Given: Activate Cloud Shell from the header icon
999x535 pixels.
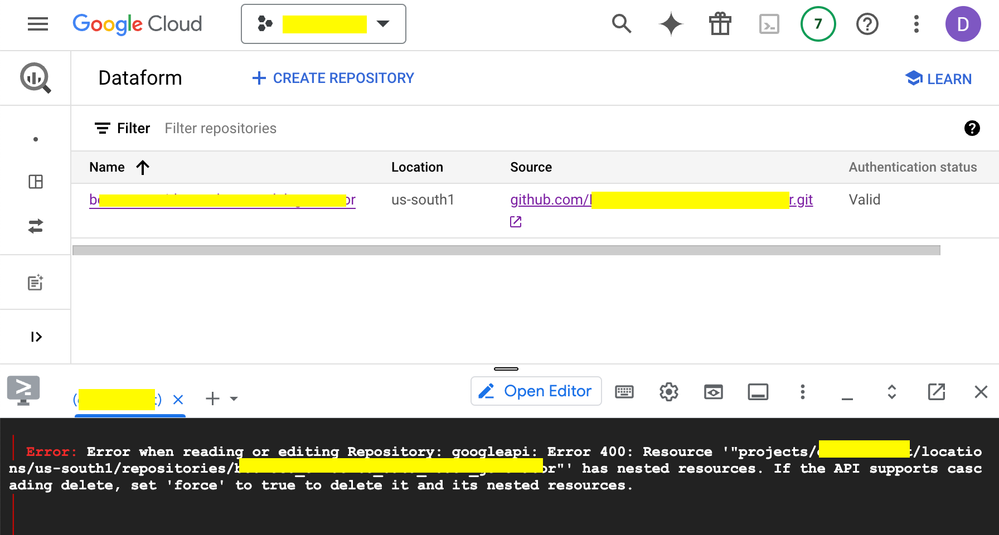Looking at the screenshot, I should (769, 24).
